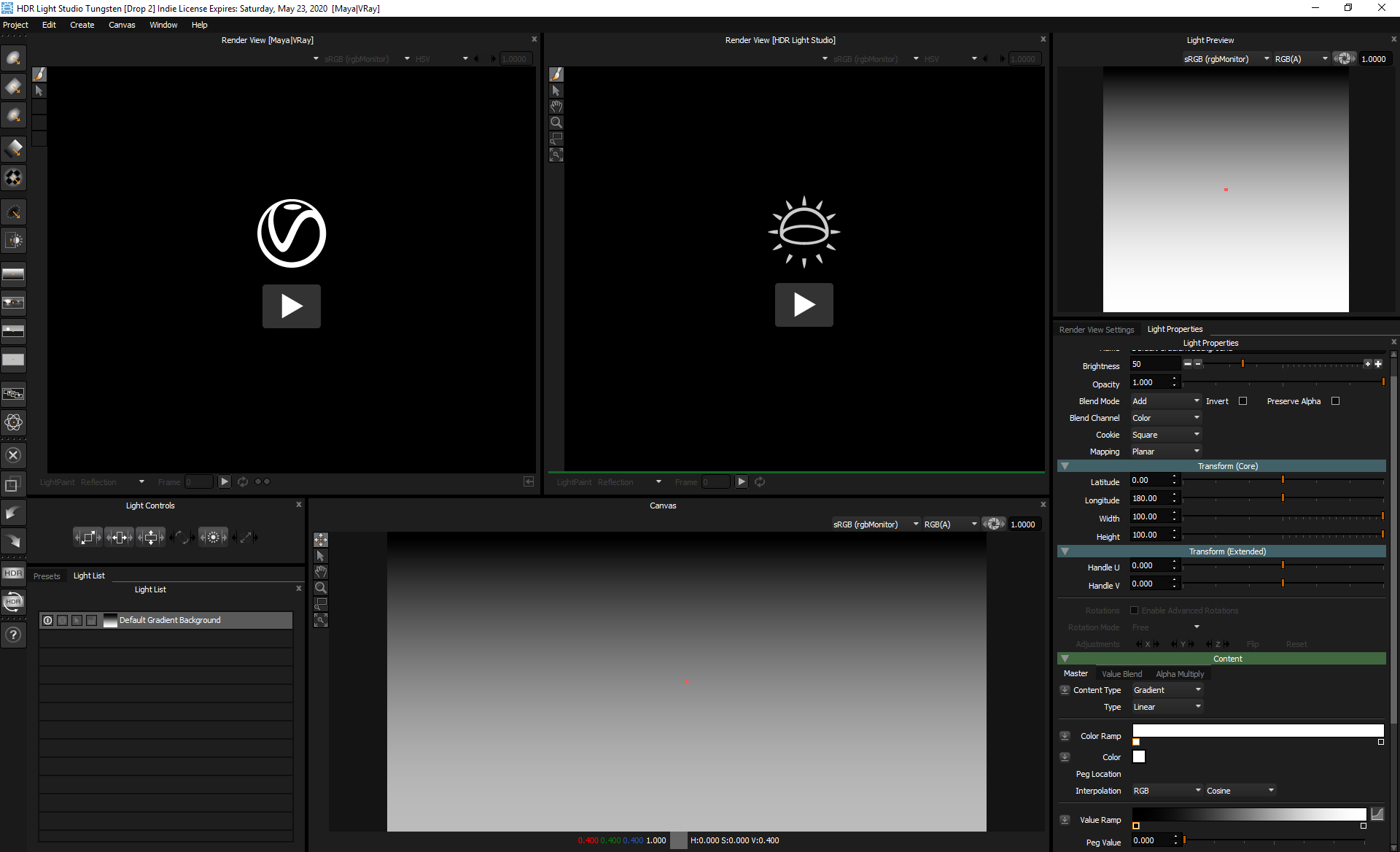Click the frame play button in Maya render view
Image resolution: width=1400 pixels, height=852 pixels.
(225, 481)
